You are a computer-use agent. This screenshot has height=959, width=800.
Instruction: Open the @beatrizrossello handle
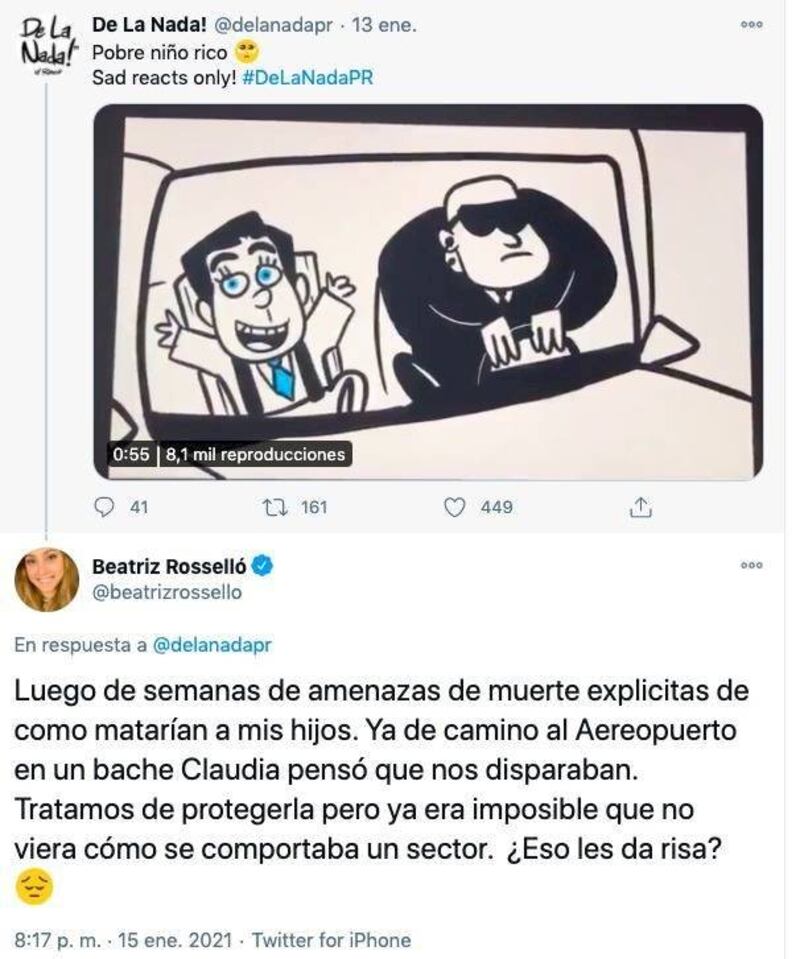tap(166, 592)
